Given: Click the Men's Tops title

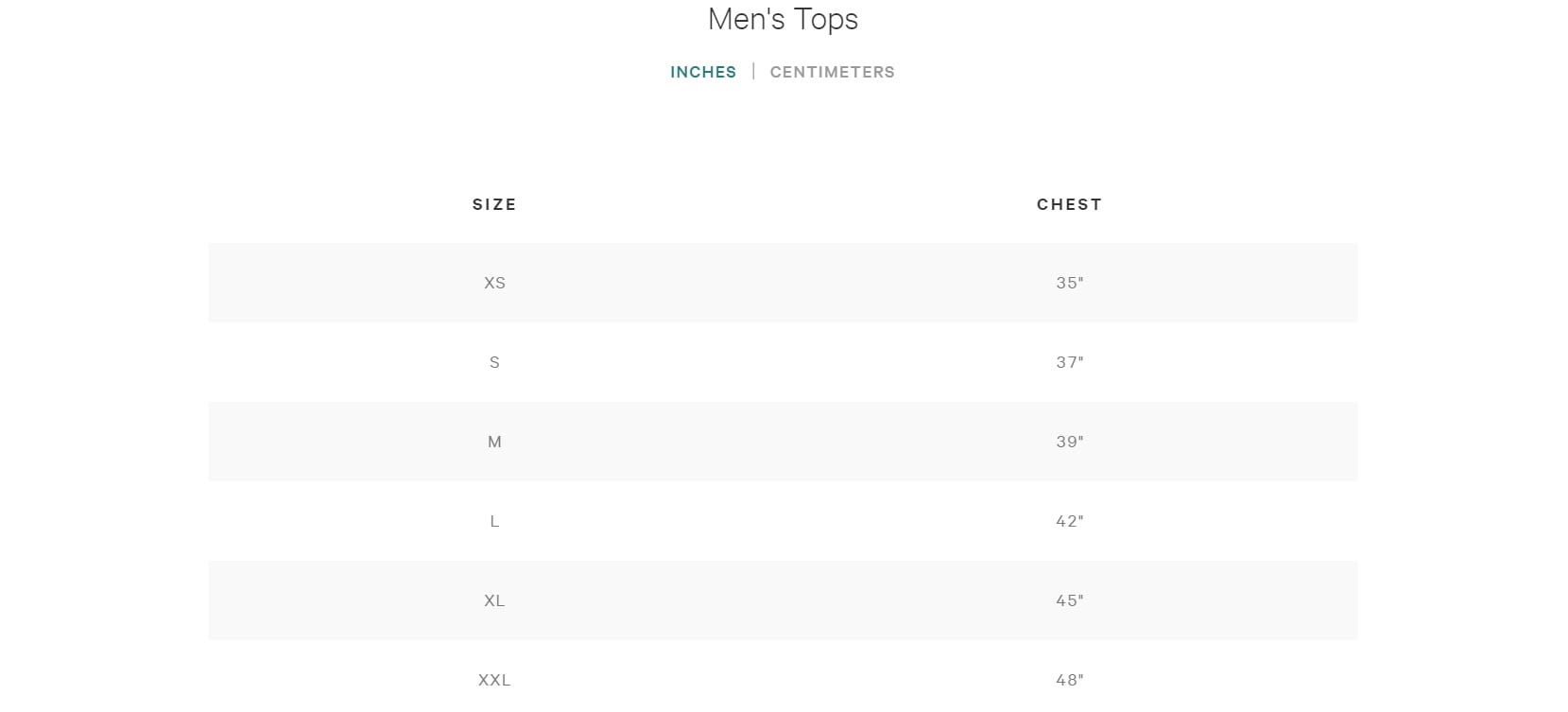Looking at the screenshot, I should point(783,19).
